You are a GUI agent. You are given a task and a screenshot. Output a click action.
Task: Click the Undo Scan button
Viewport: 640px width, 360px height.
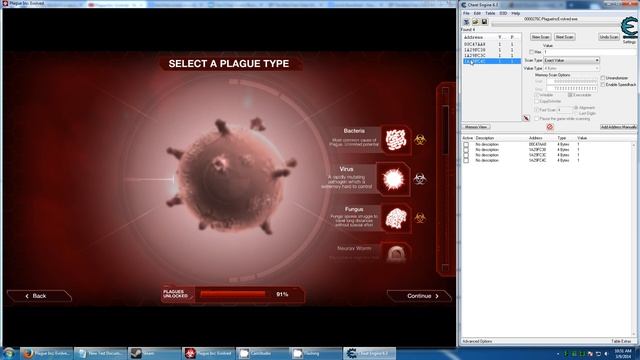coord(609,37)
